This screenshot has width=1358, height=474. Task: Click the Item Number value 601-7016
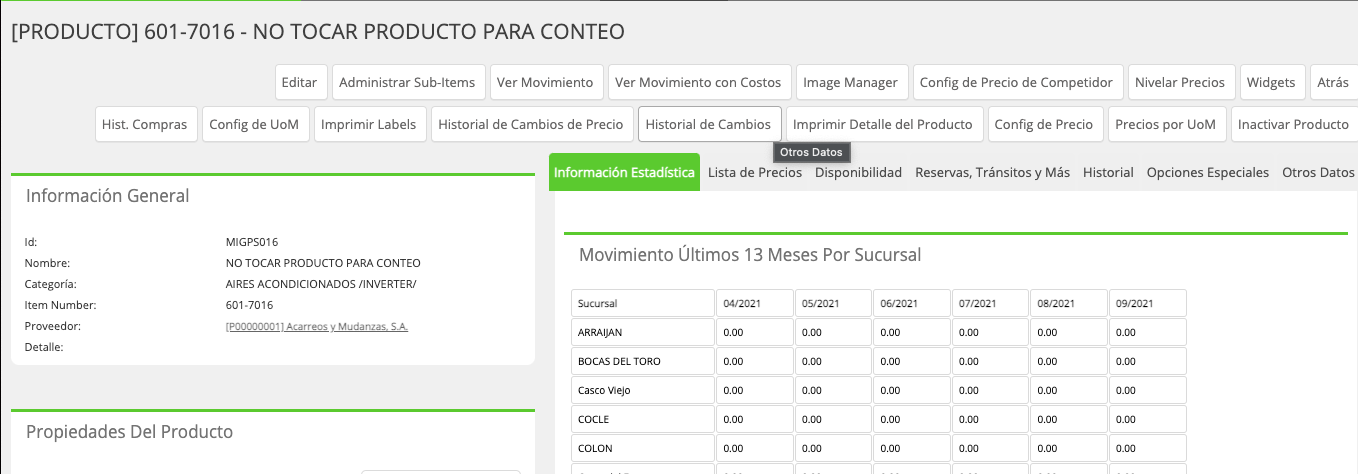(x=250, y=305)
